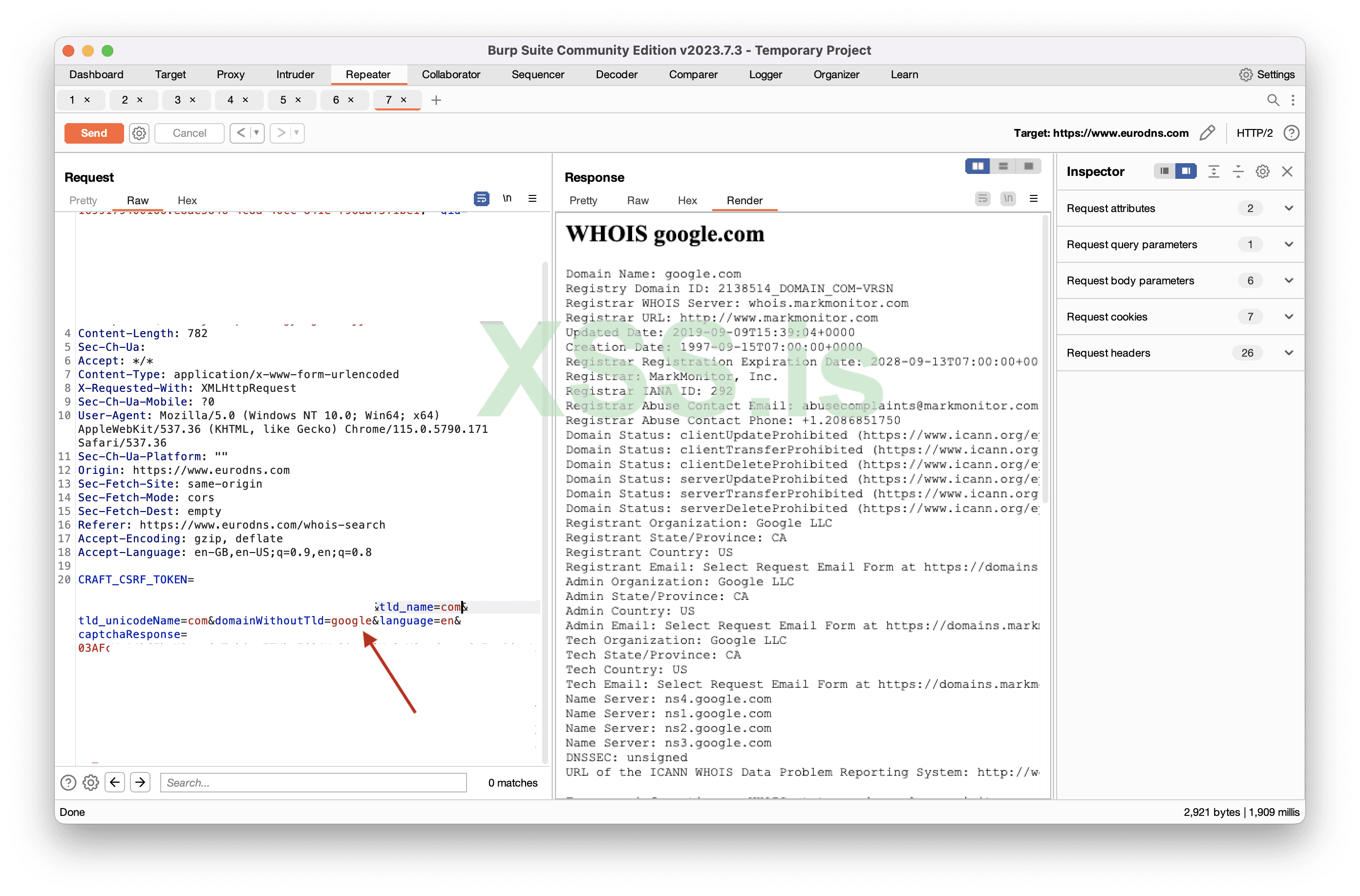Viewport: 1360px width, 896px height.
Task: Open the Repeater tab search magnifier
Action: 1273,100
